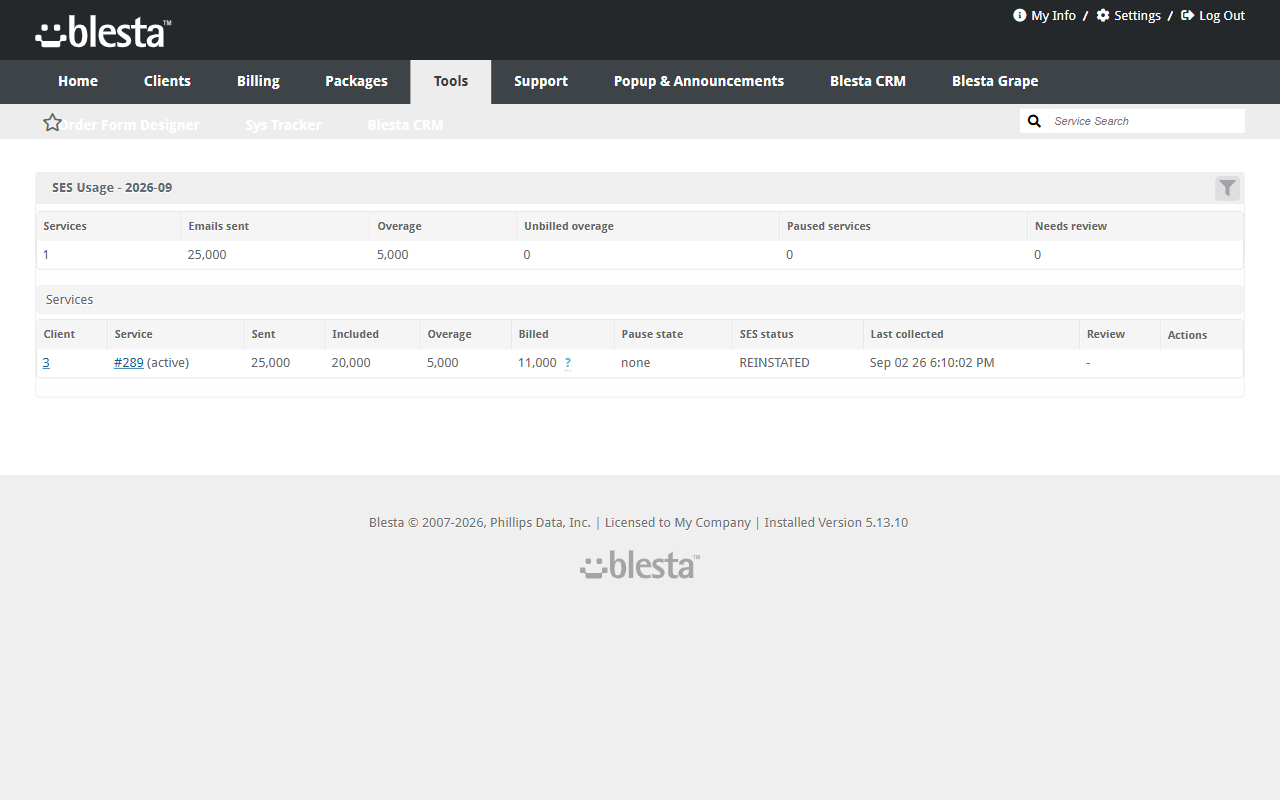Click the gray Blesta footer logo
The image size is (1280, 800).
[x=640, y=565]
